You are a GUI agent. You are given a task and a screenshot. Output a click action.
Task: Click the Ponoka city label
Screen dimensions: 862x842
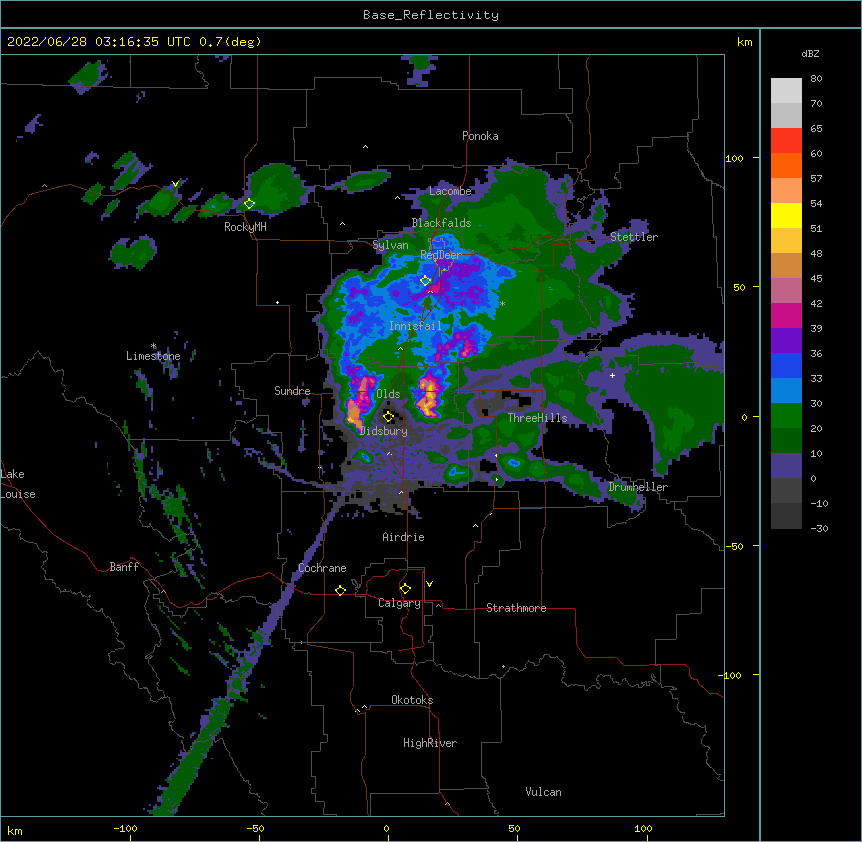point(480,136)
